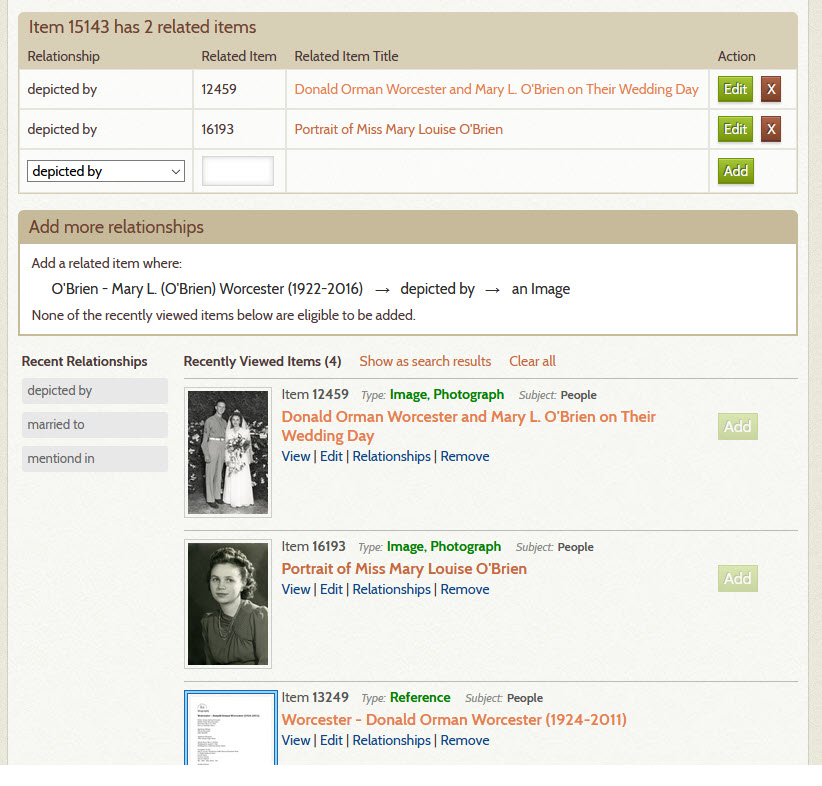The width and height of the screenshot is (822, 786).
Task: Open the portrait thumbnail for item 16193
Action: 228,604
